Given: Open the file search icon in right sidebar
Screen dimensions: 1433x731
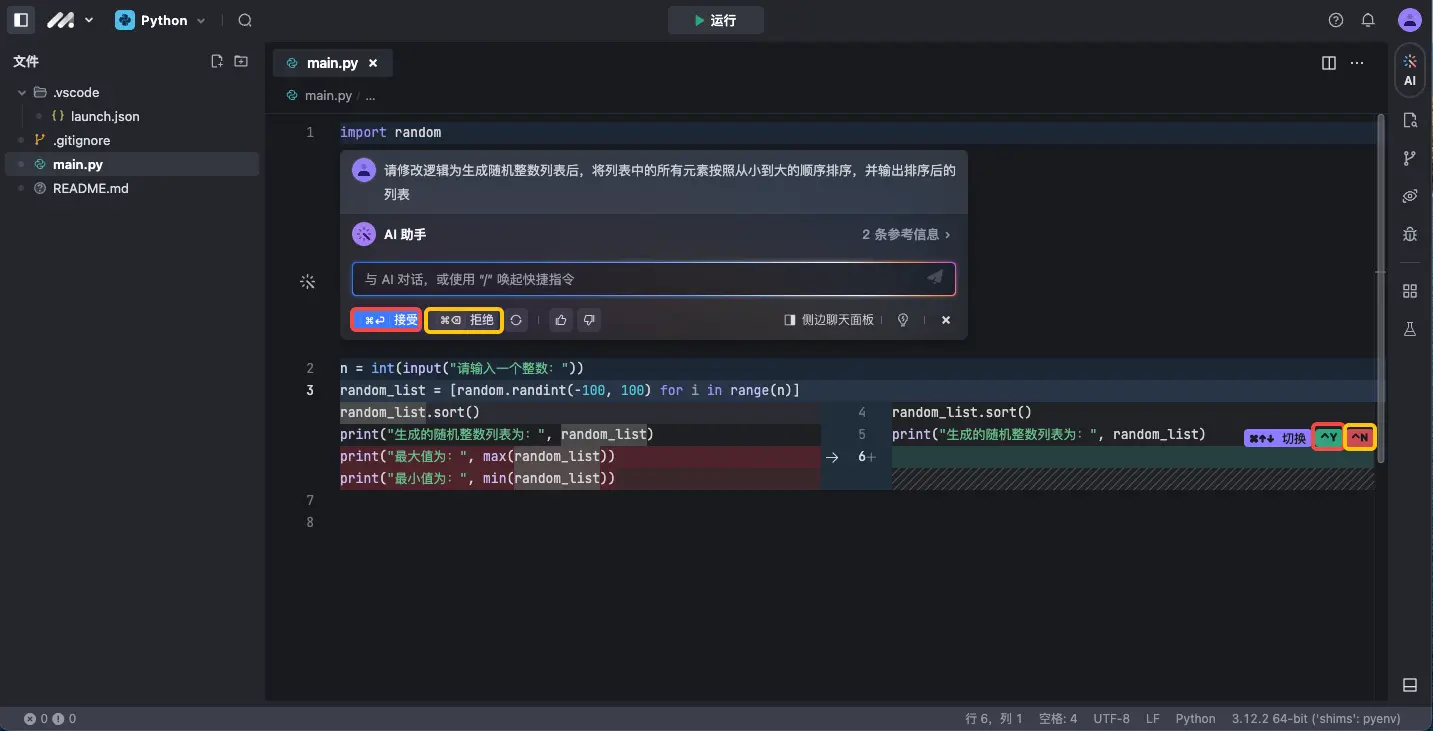Looking at the screenshot, I should coord(1410,120).
